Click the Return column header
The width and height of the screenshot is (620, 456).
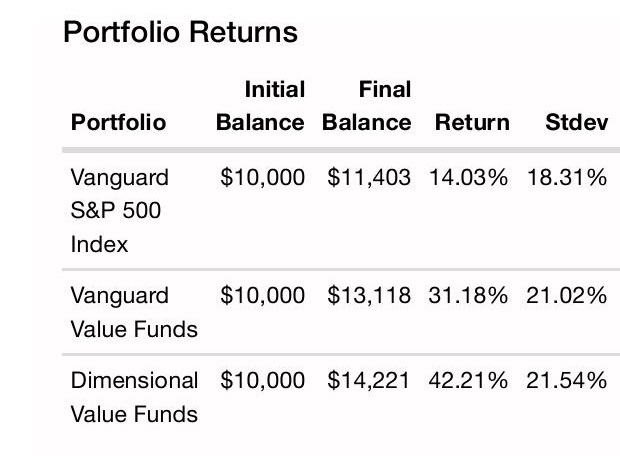tap(472, 123)
